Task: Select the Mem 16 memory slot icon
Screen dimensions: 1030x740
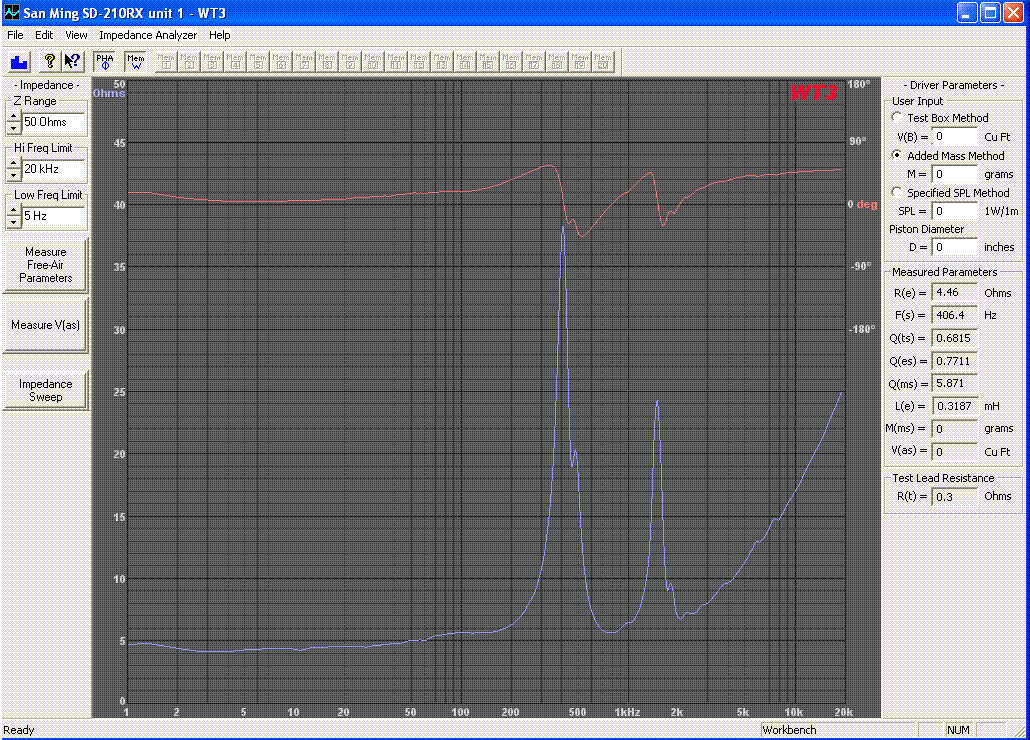Action: coord(510,62)
